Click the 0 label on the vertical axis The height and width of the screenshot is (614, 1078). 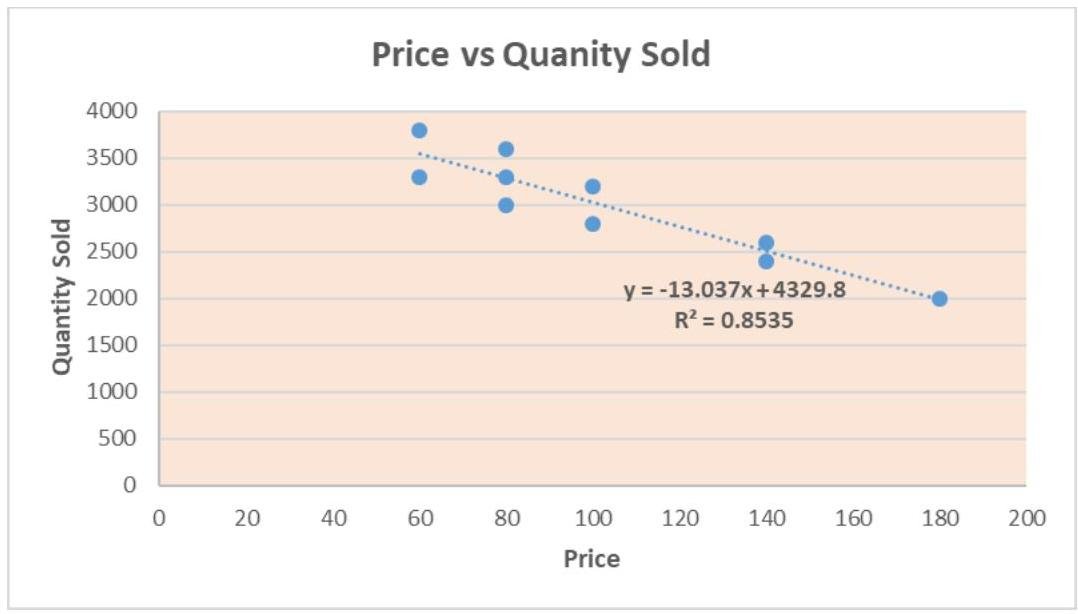129,485
